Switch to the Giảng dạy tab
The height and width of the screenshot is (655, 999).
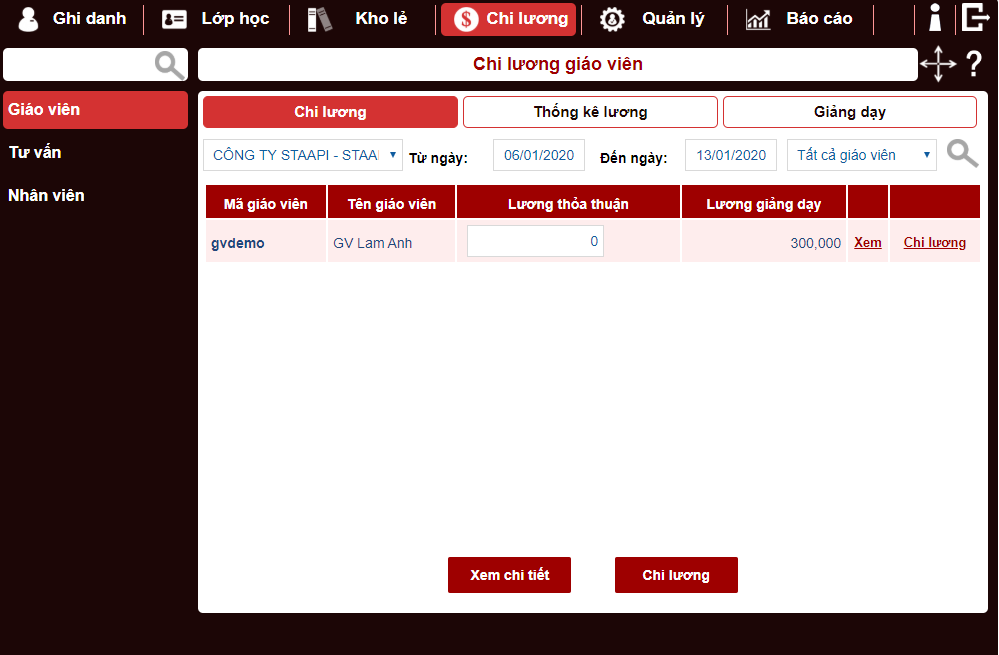pyautogui.click(x=849, y=112)
